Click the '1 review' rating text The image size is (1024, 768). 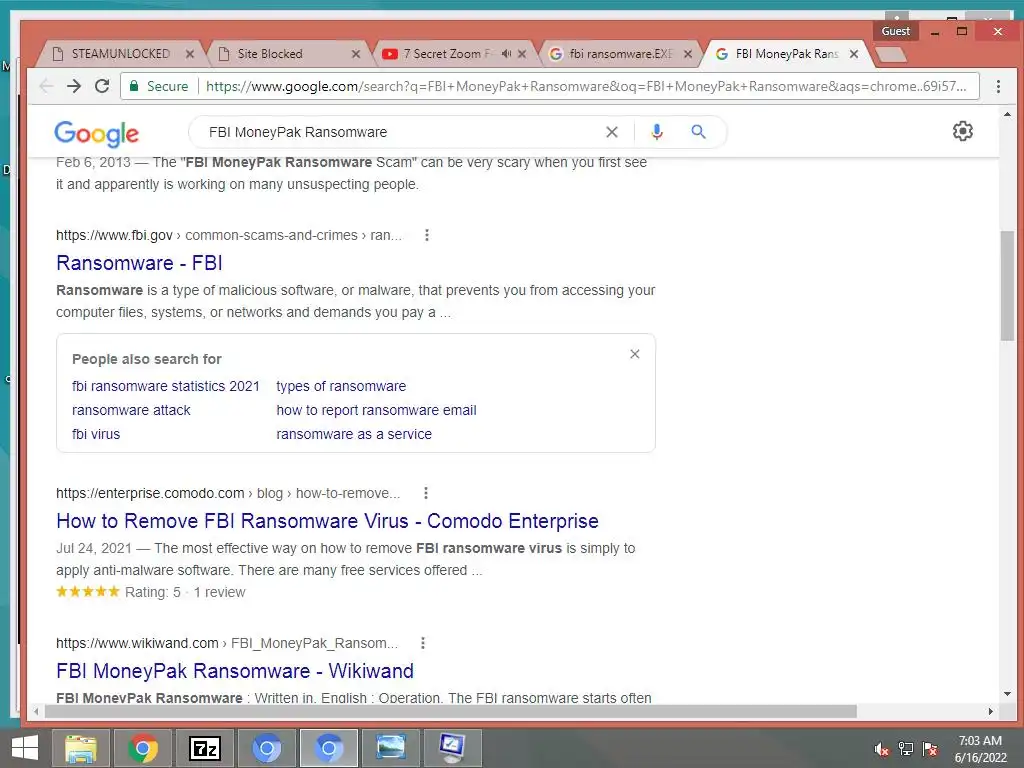coord(219,592)
